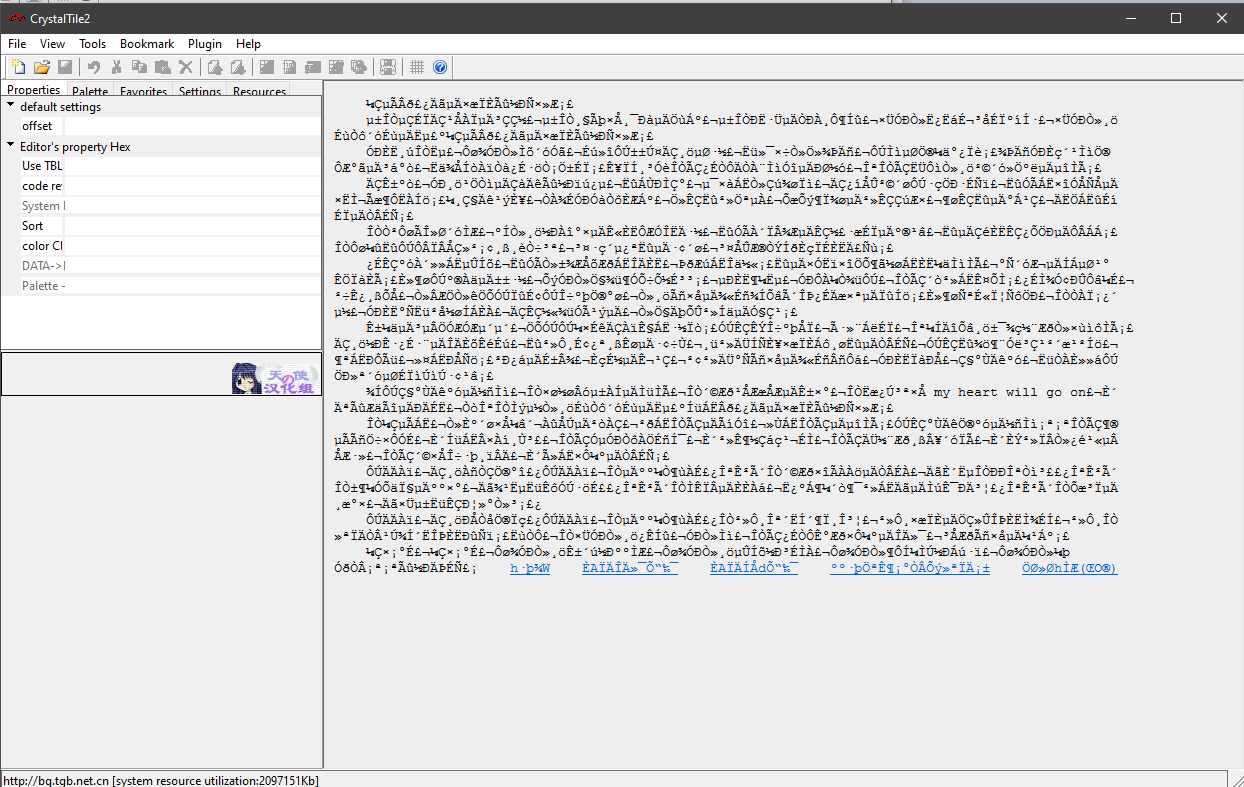Click the first blue link in text

coord(530,568)
